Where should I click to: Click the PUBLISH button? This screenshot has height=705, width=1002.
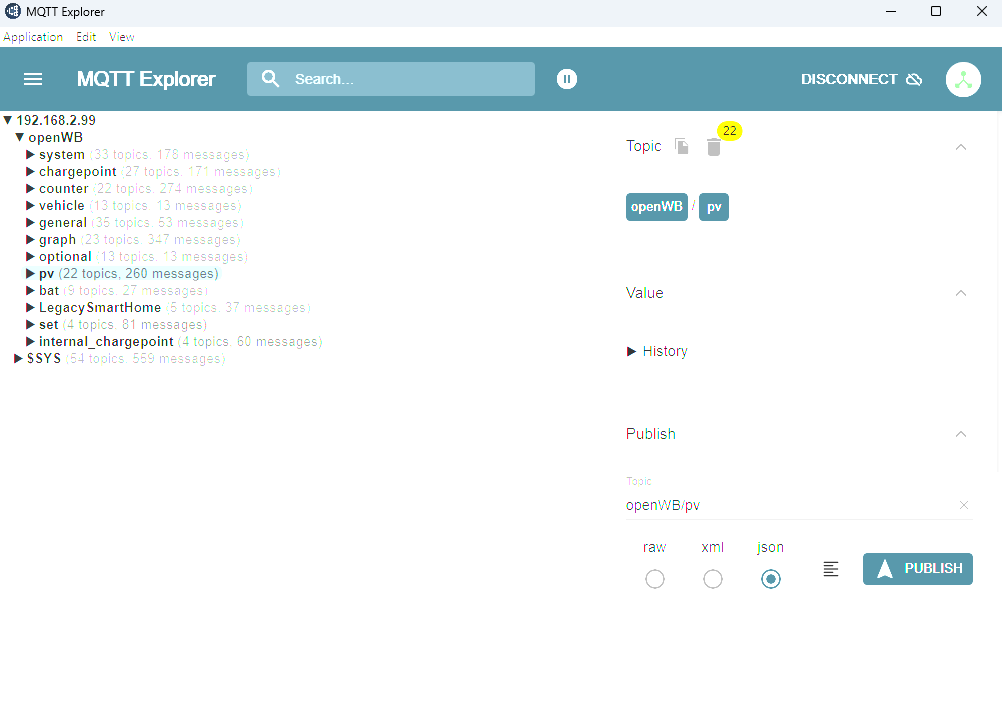pos(918,569)
